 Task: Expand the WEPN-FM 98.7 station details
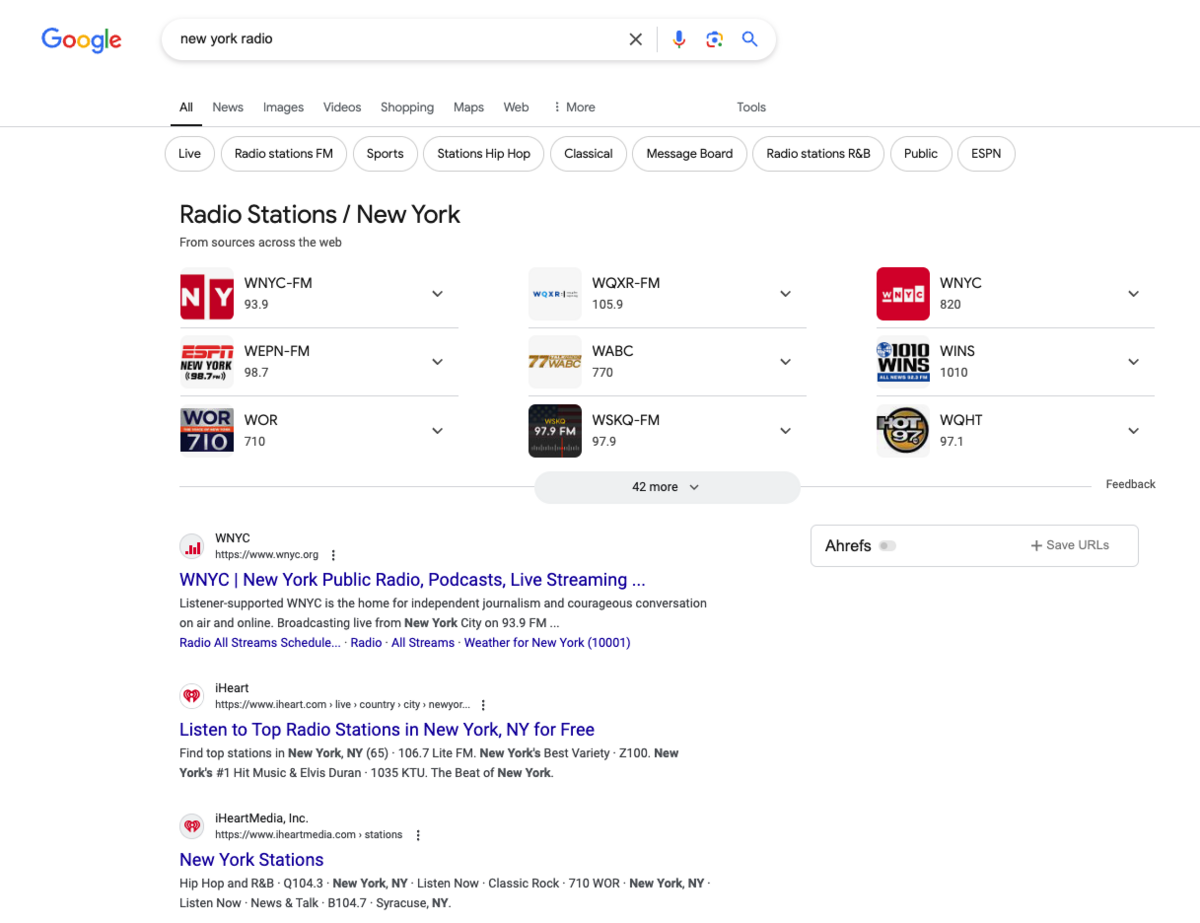437,362
